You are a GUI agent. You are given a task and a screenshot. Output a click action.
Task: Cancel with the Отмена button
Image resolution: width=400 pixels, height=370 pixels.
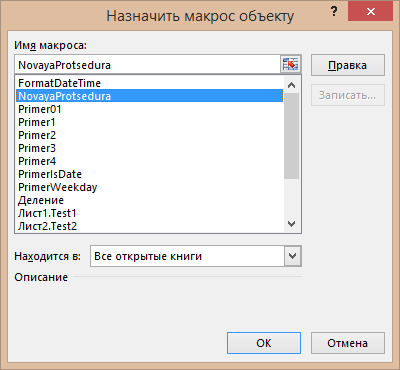(348, 343)
